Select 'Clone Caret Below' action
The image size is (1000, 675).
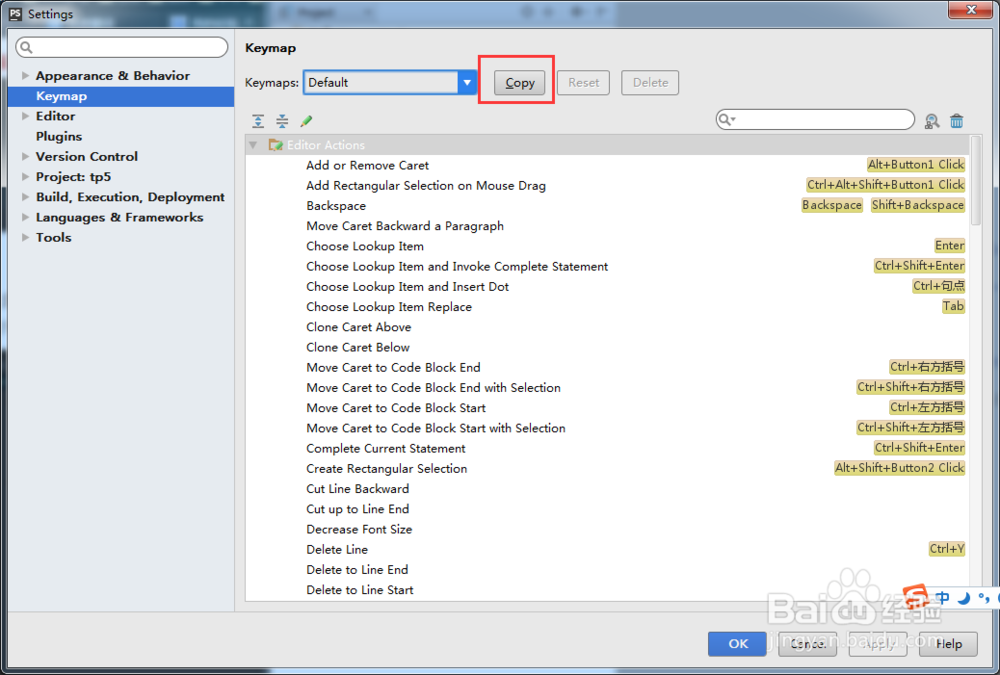point(358,347)
